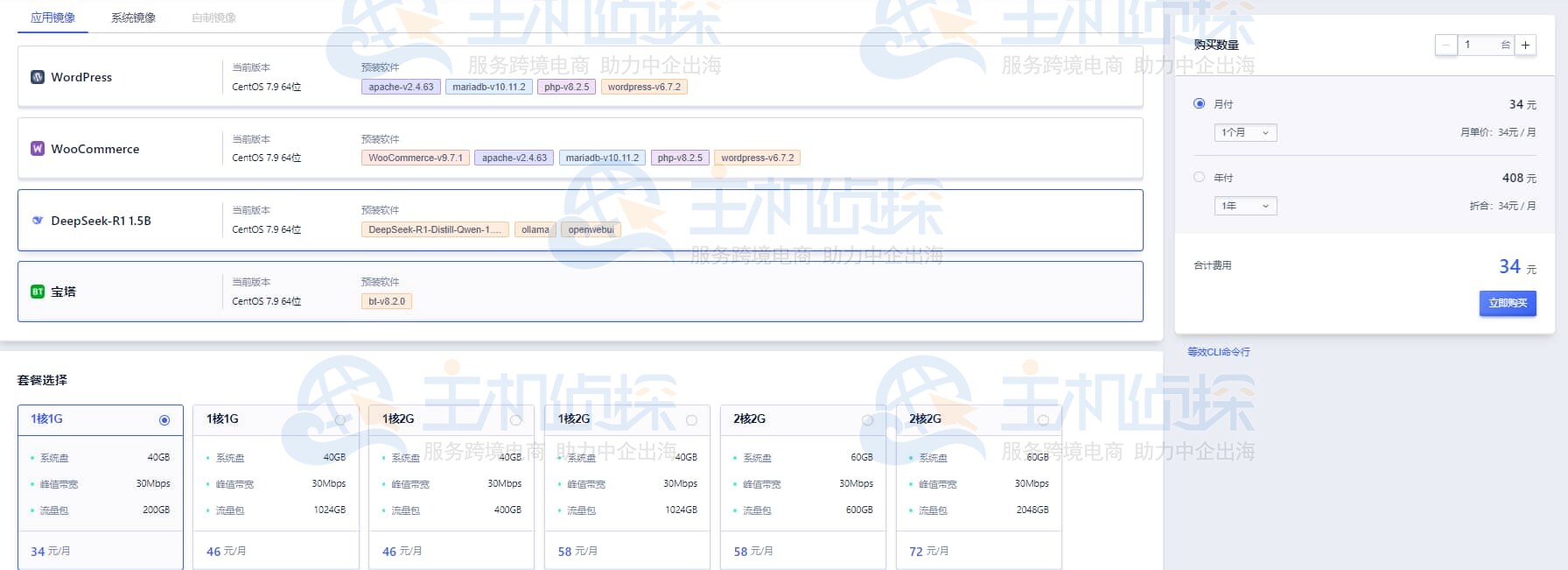The image size is (1568, 570).
Task: Select the 年付 yearly payment option
Action: coord(1199,177)
